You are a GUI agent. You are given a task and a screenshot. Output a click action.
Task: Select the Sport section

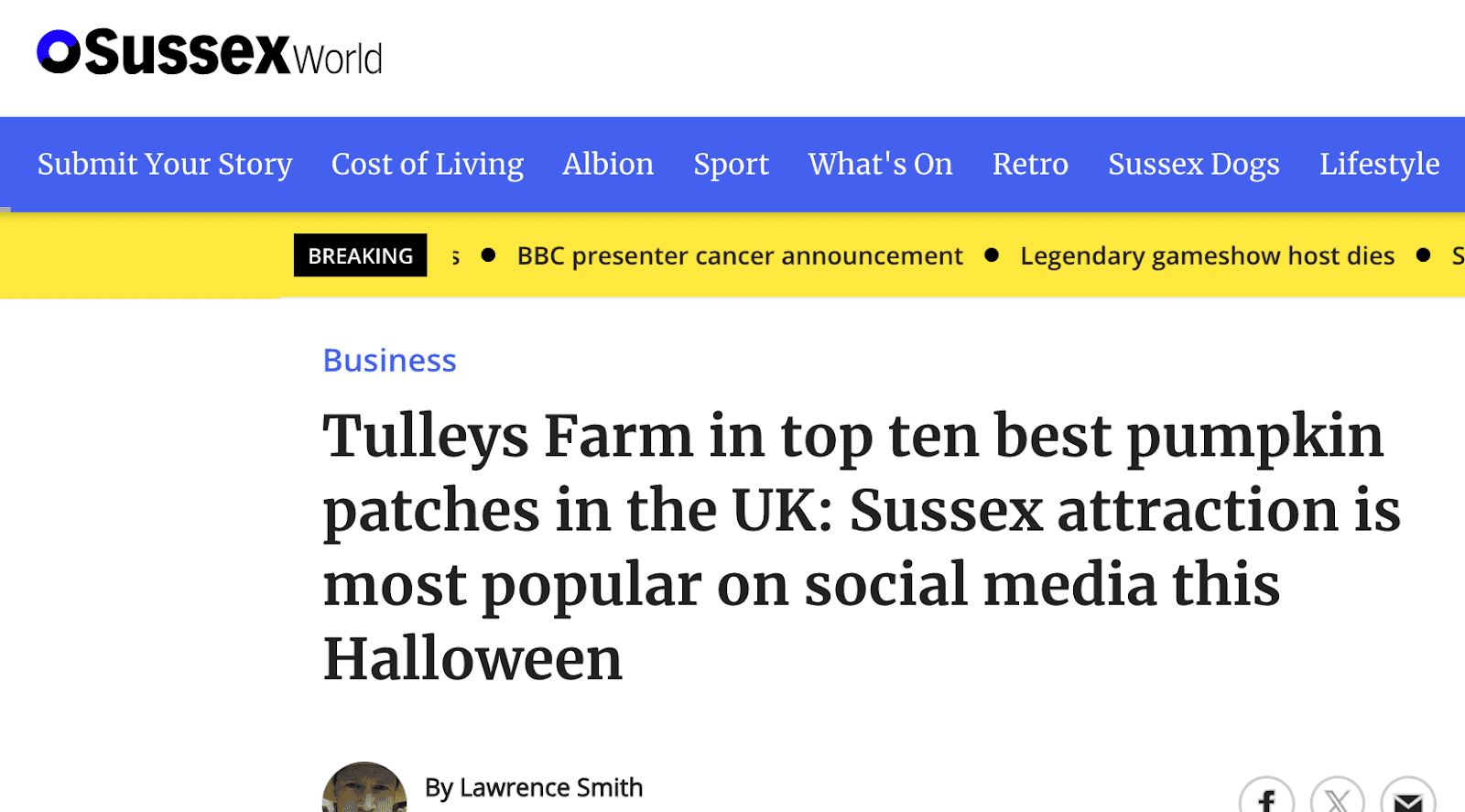(x=731, y=164)
